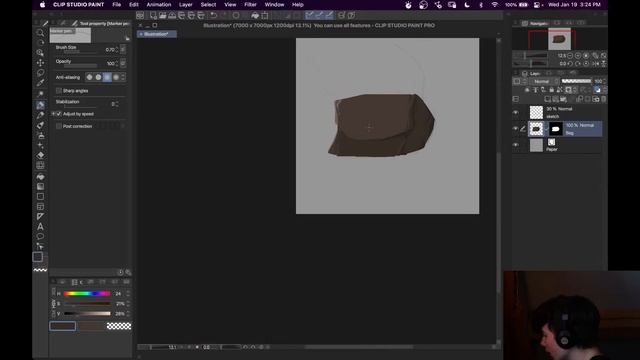Image resolution: width=640 pixels, height=360 pixels.
Task: Open the CLIP STUDIO PAINT app menu
Action: [78, 4]
